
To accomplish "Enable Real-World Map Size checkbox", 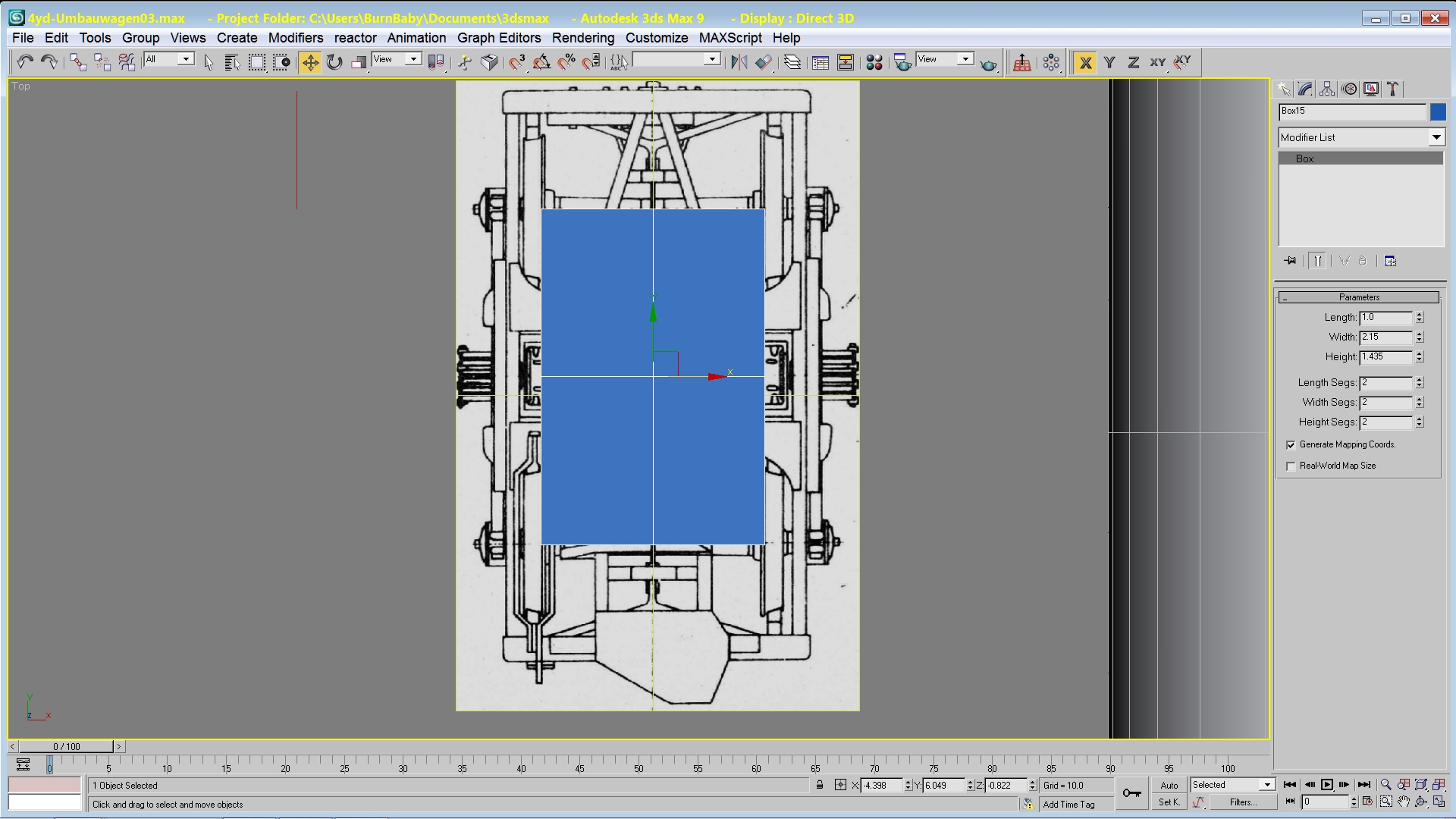I will pyautogui.click(x=1291, y=466).
